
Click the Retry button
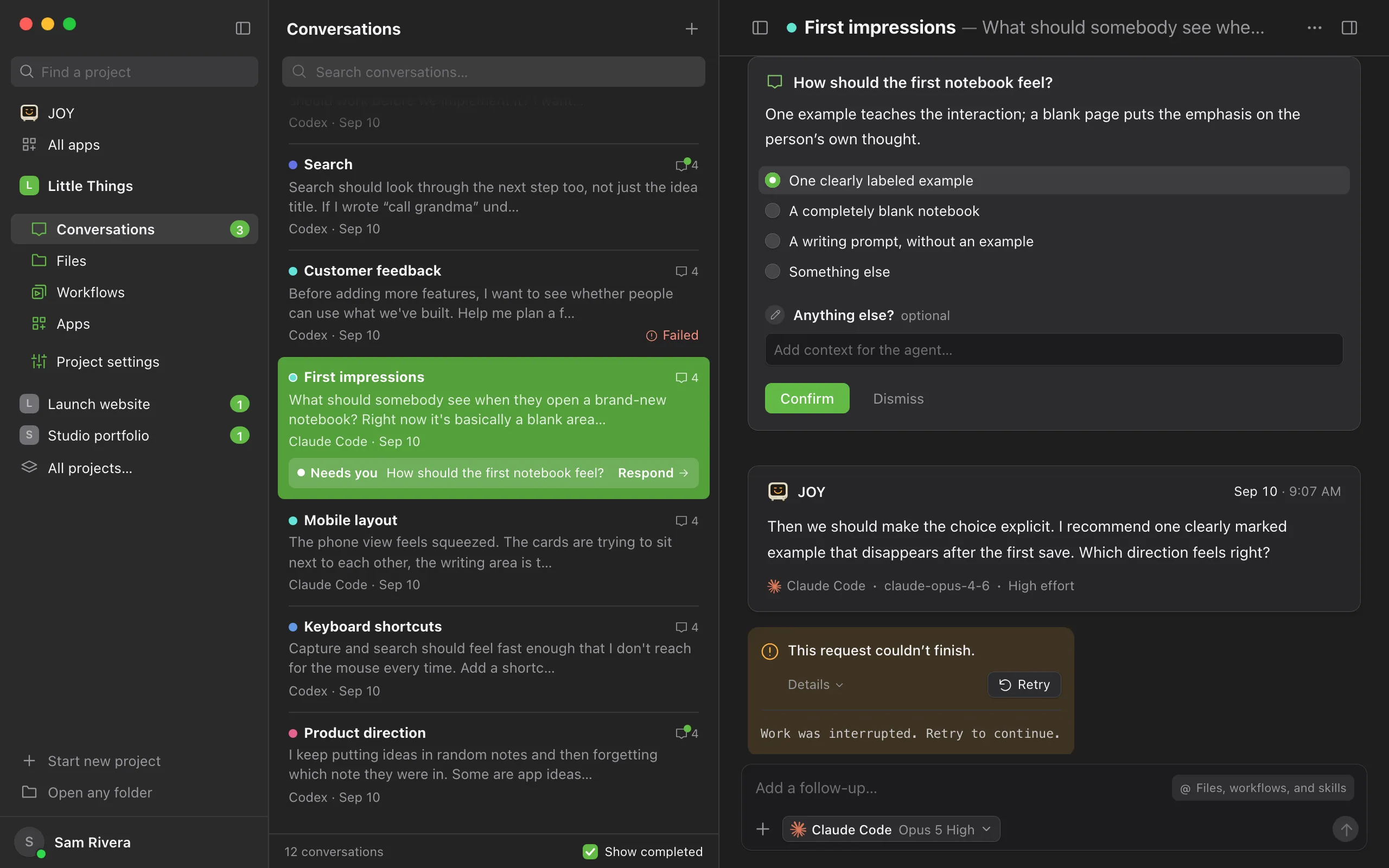coord(1024,684)
